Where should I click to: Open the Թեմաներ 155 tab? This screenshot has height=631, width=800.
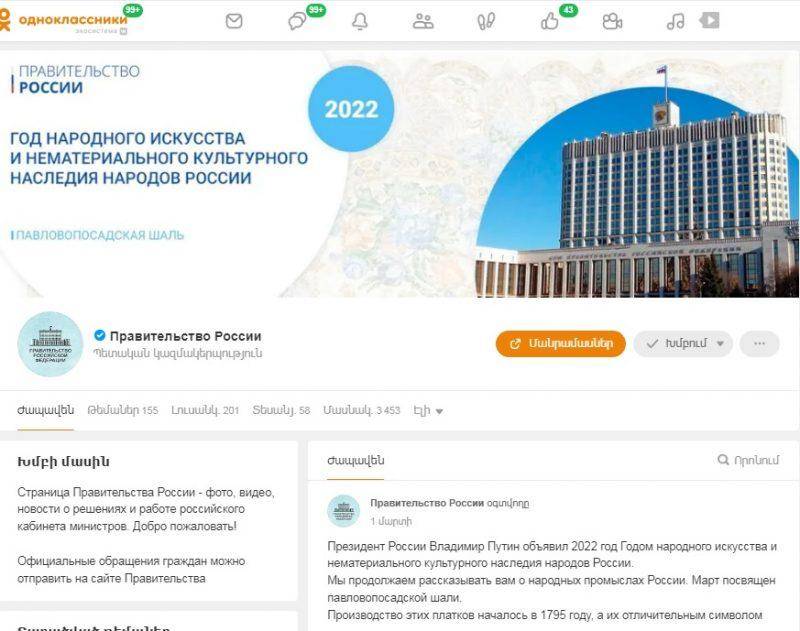pos(122,410)
